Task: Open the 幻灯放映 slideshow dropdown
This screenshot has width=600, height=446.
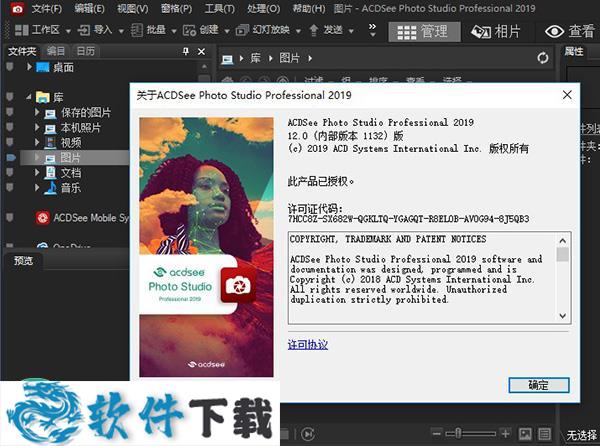Action: click(298, 31)
